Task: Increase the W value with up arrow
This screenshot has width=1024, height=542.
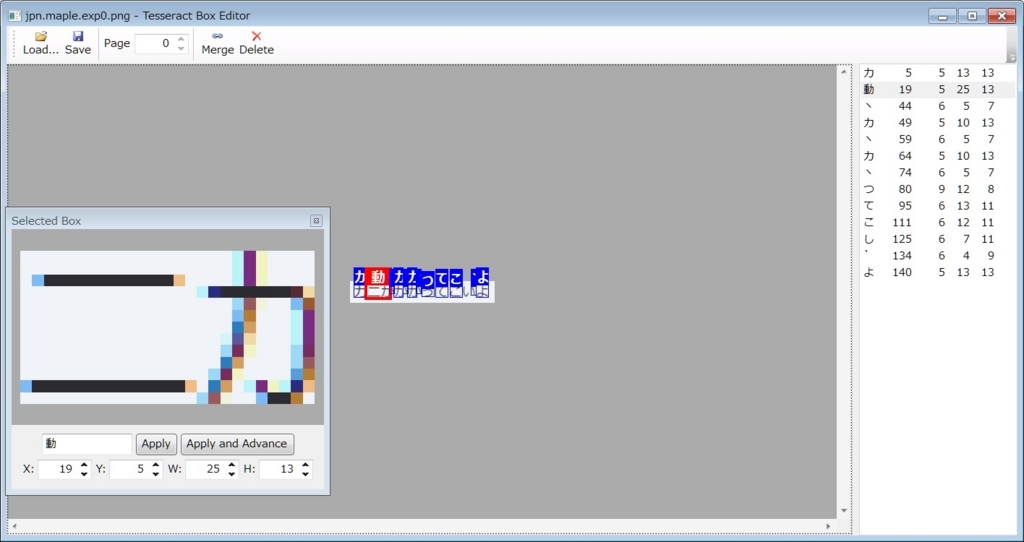Action: (232, 465)
